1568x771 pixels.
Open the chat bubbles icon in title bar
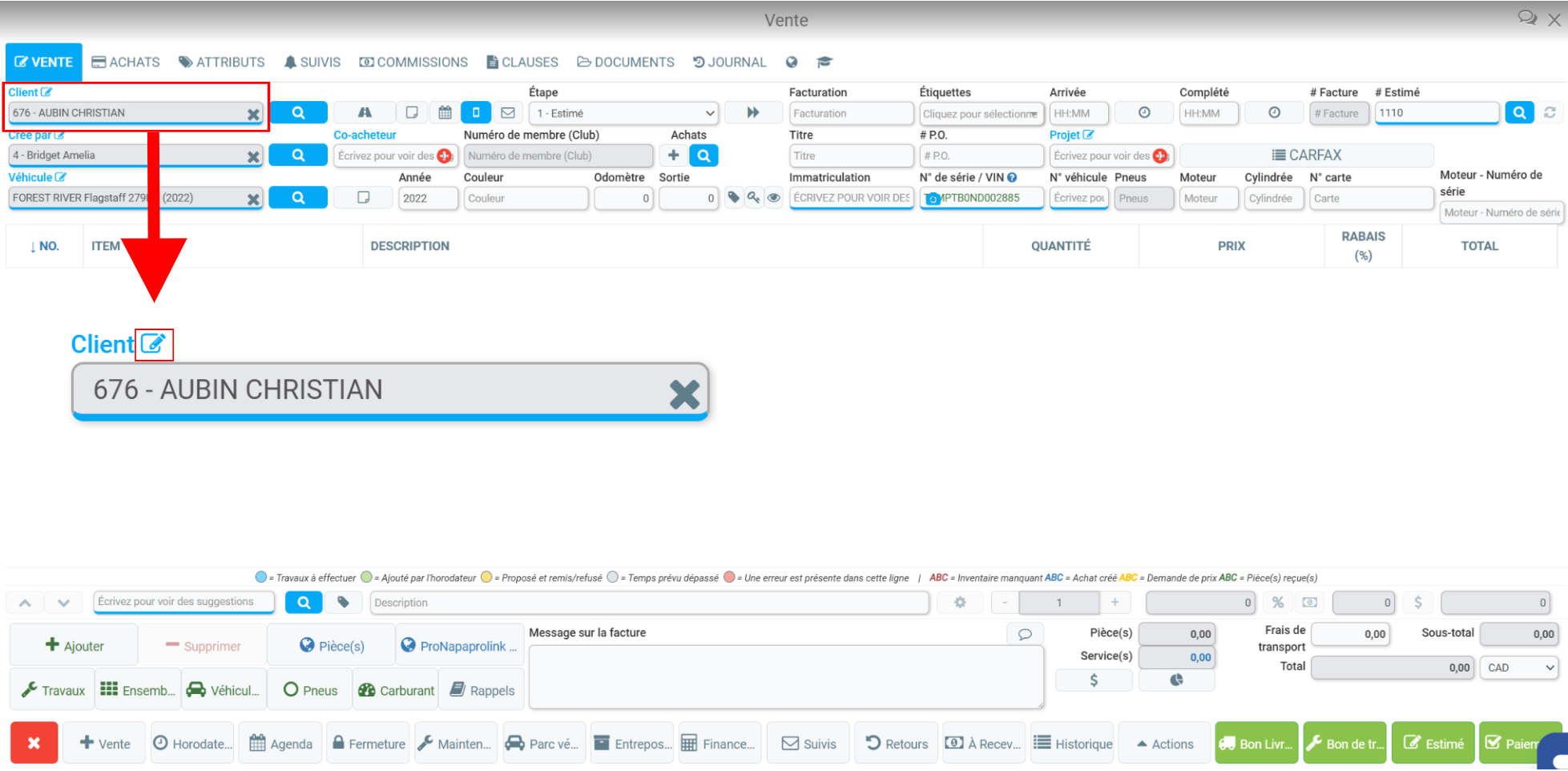pyautogui.click(x=1527, y=18)
